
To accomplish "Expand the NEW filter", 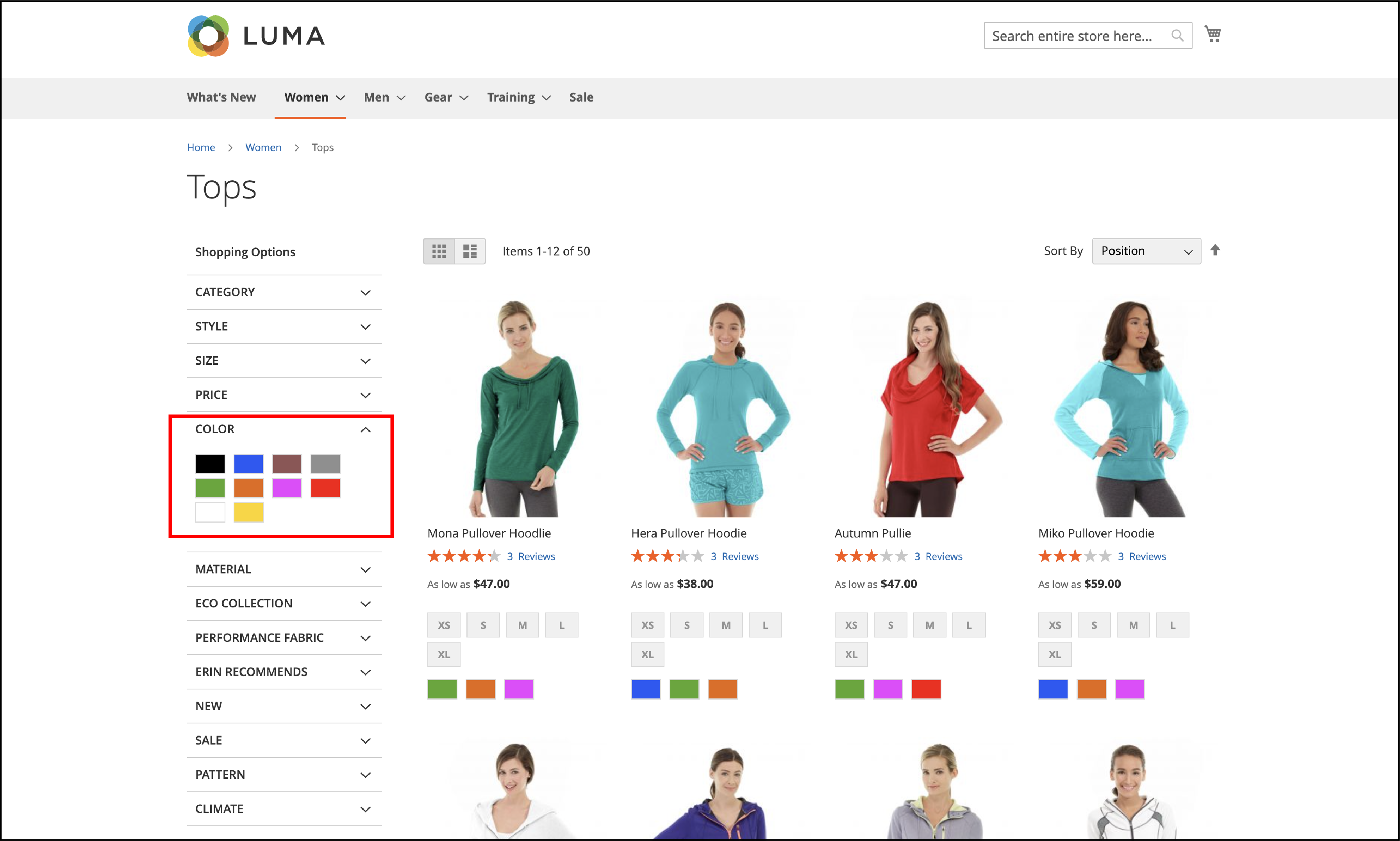I will tap(284, 706).
